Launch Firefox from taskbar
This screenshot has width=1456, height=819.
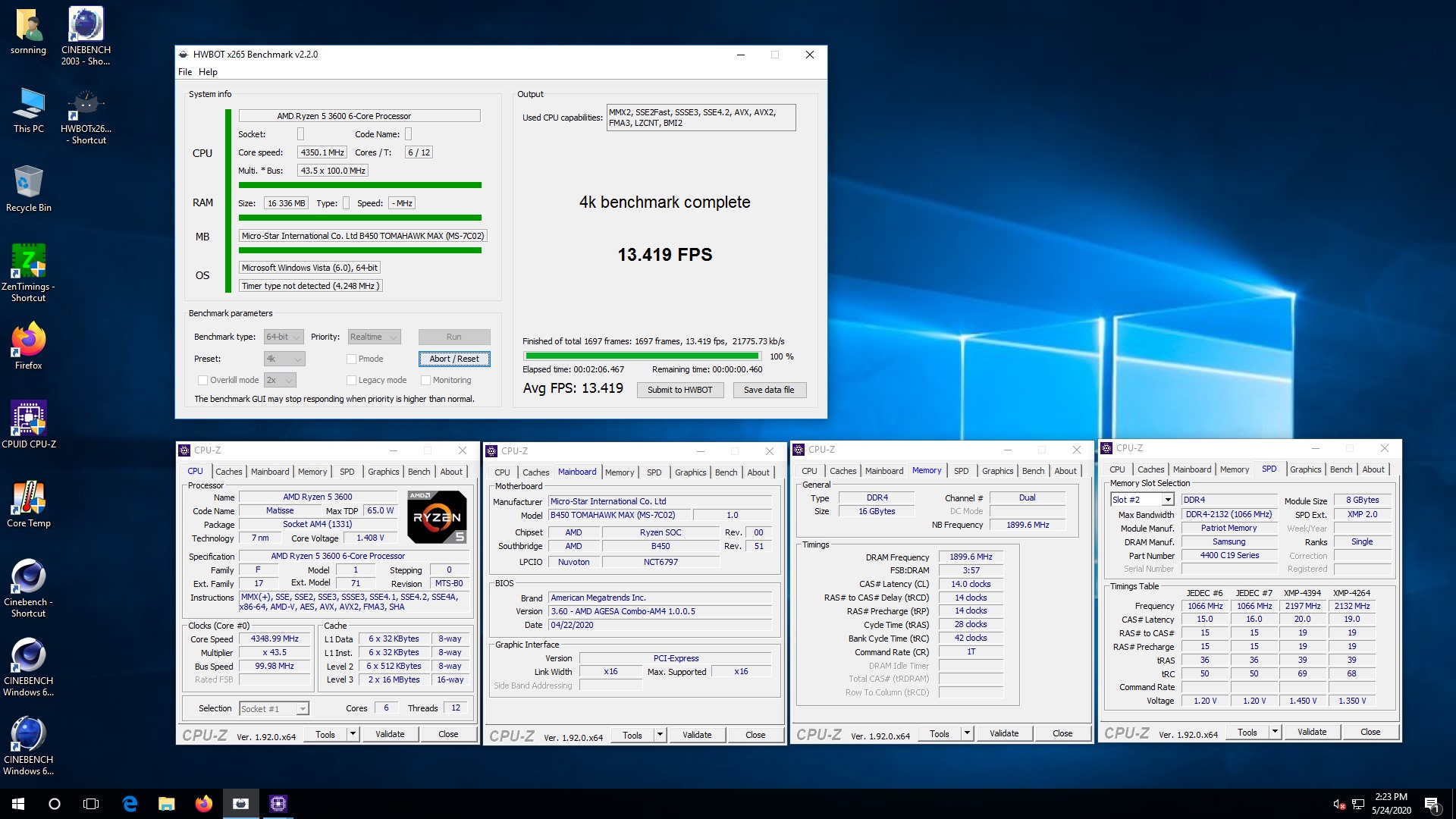(203, 804)
